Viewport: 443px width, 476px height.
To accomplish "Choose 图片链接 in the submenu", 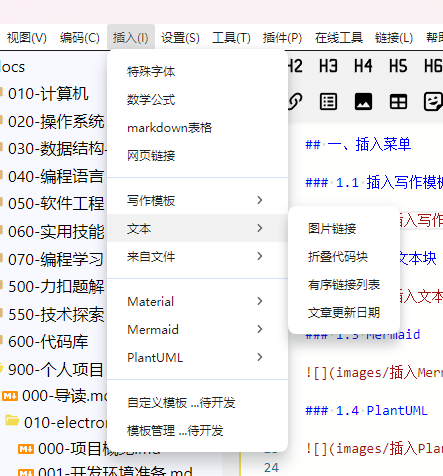I will click(x=344, y=229).
